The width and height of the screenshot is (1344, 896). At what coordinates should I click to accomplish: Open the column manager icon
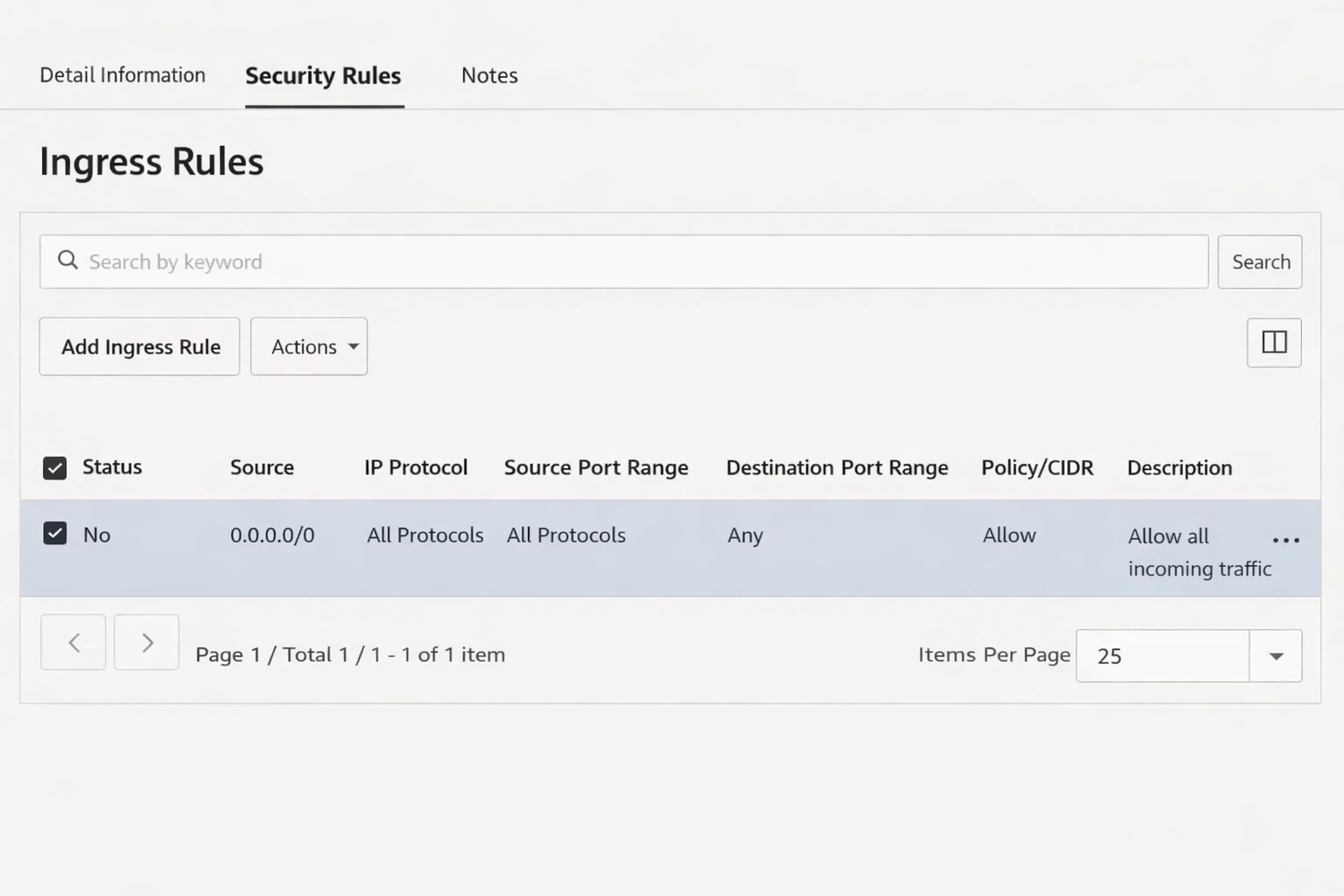pyautogui.click(x=1273, y=342)
